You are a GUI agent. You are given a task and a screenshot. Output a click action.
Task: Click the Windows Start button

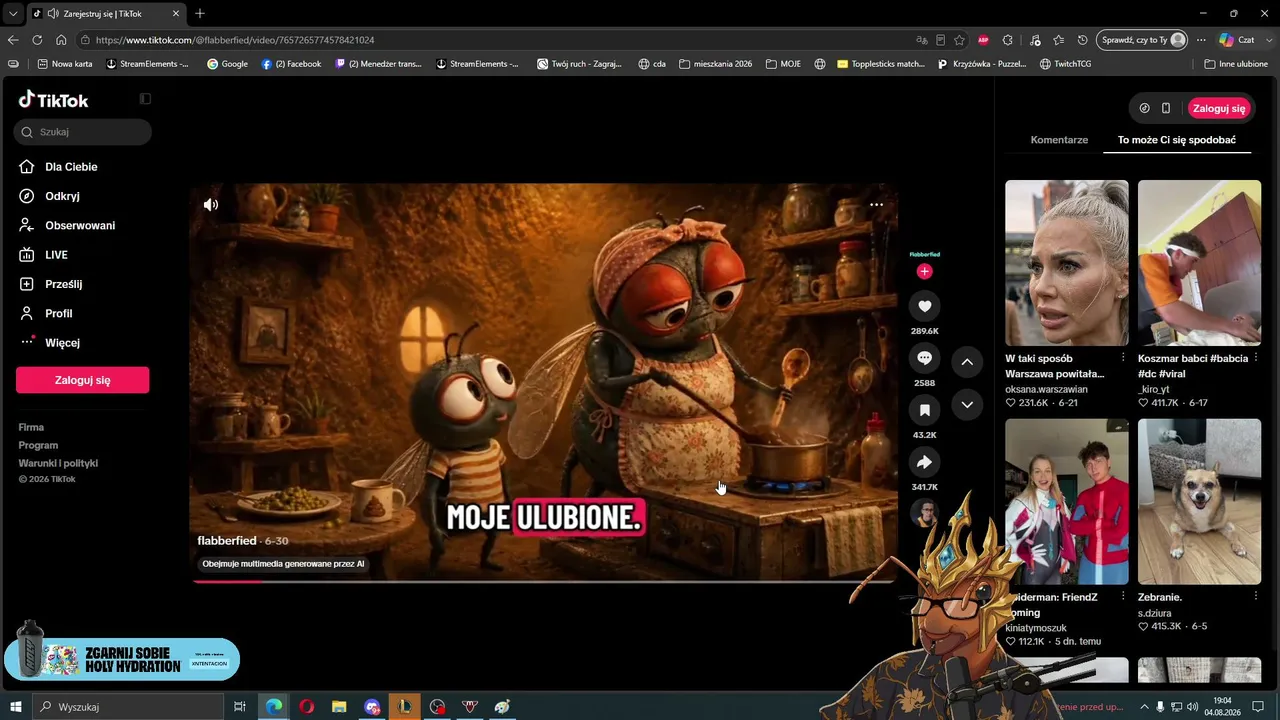16,707
